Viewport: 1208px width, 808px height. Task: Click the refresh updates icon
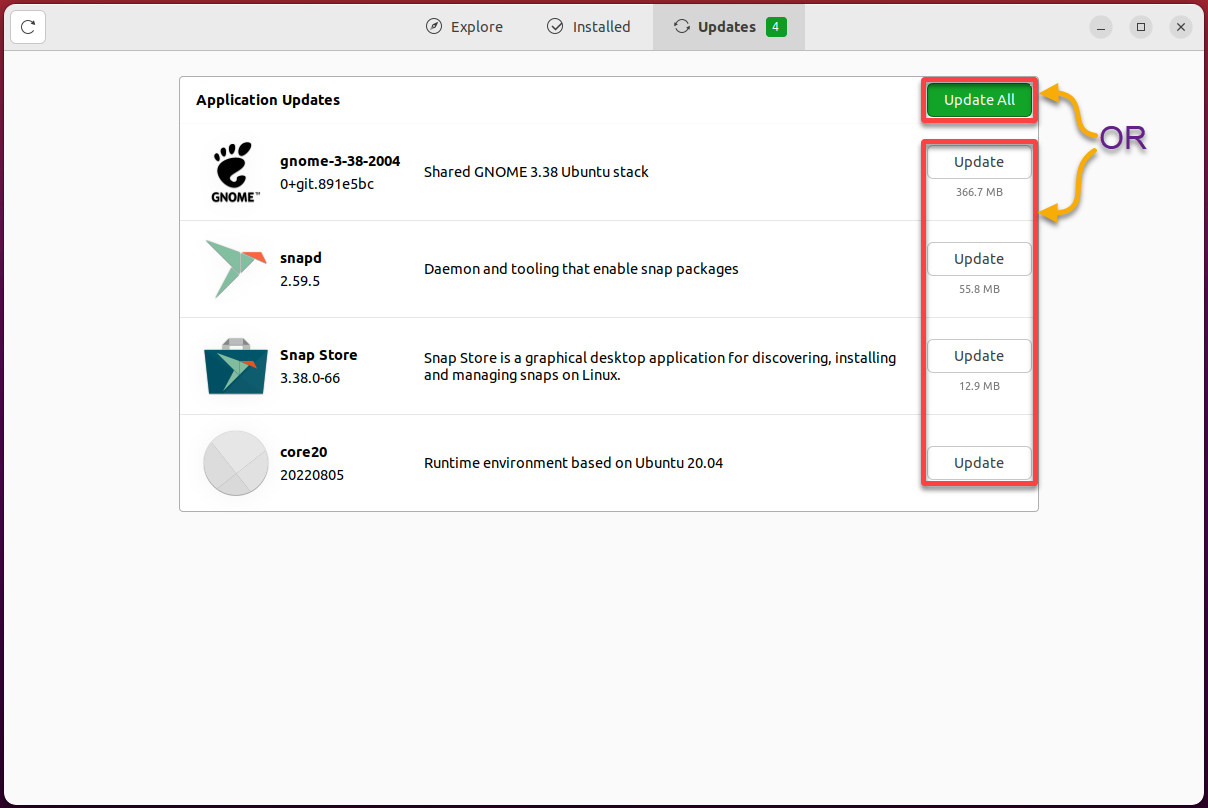[x=28, y=27]
